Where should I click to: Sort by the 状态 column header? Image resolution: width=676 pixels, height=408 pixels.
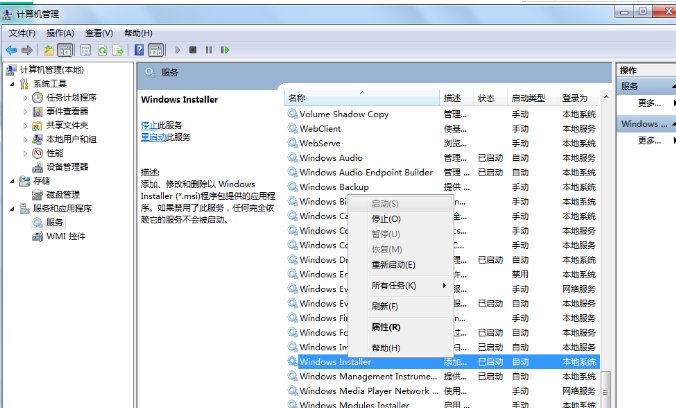491,98
